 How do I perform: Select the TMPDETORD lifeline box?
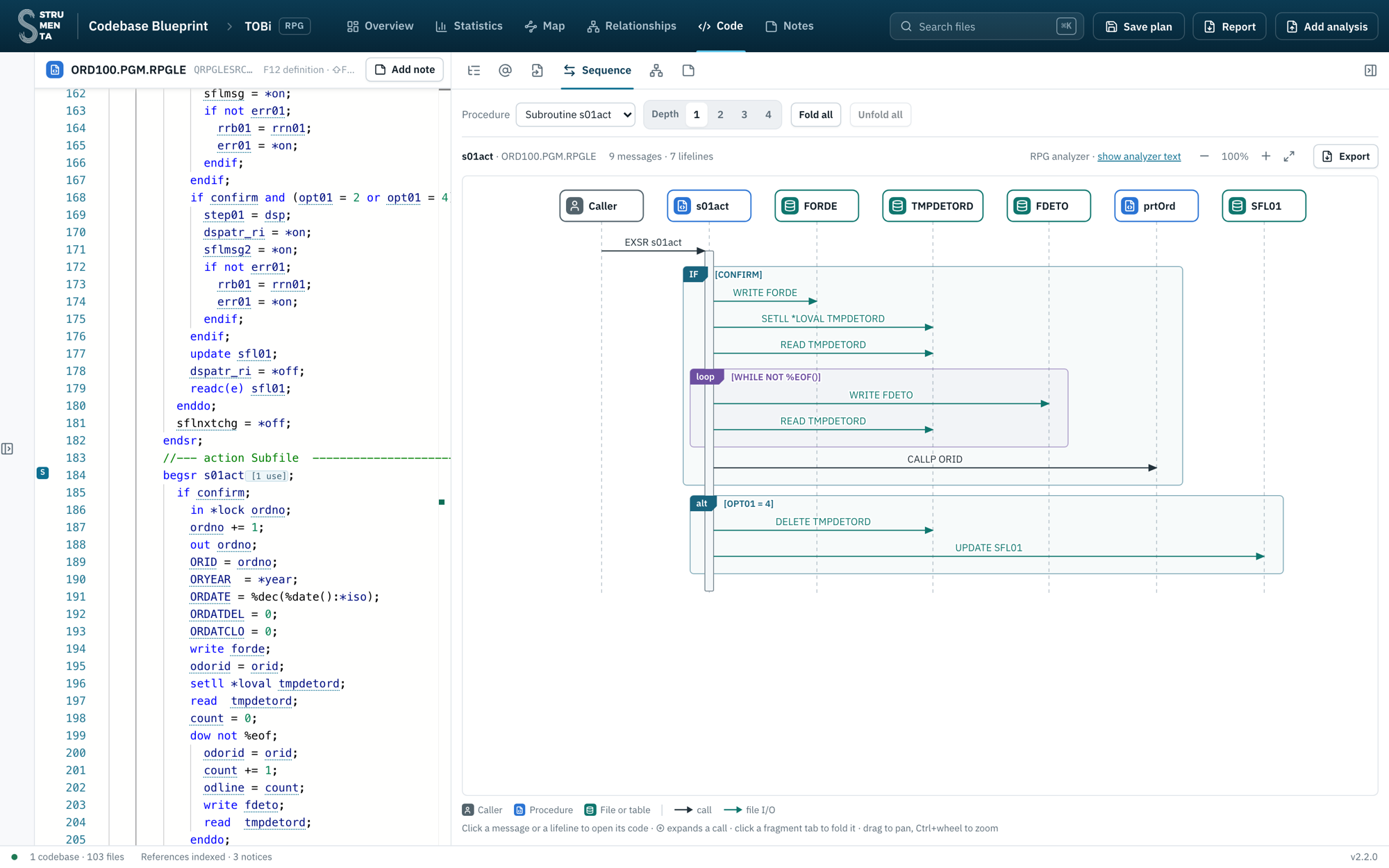(933, 206)
